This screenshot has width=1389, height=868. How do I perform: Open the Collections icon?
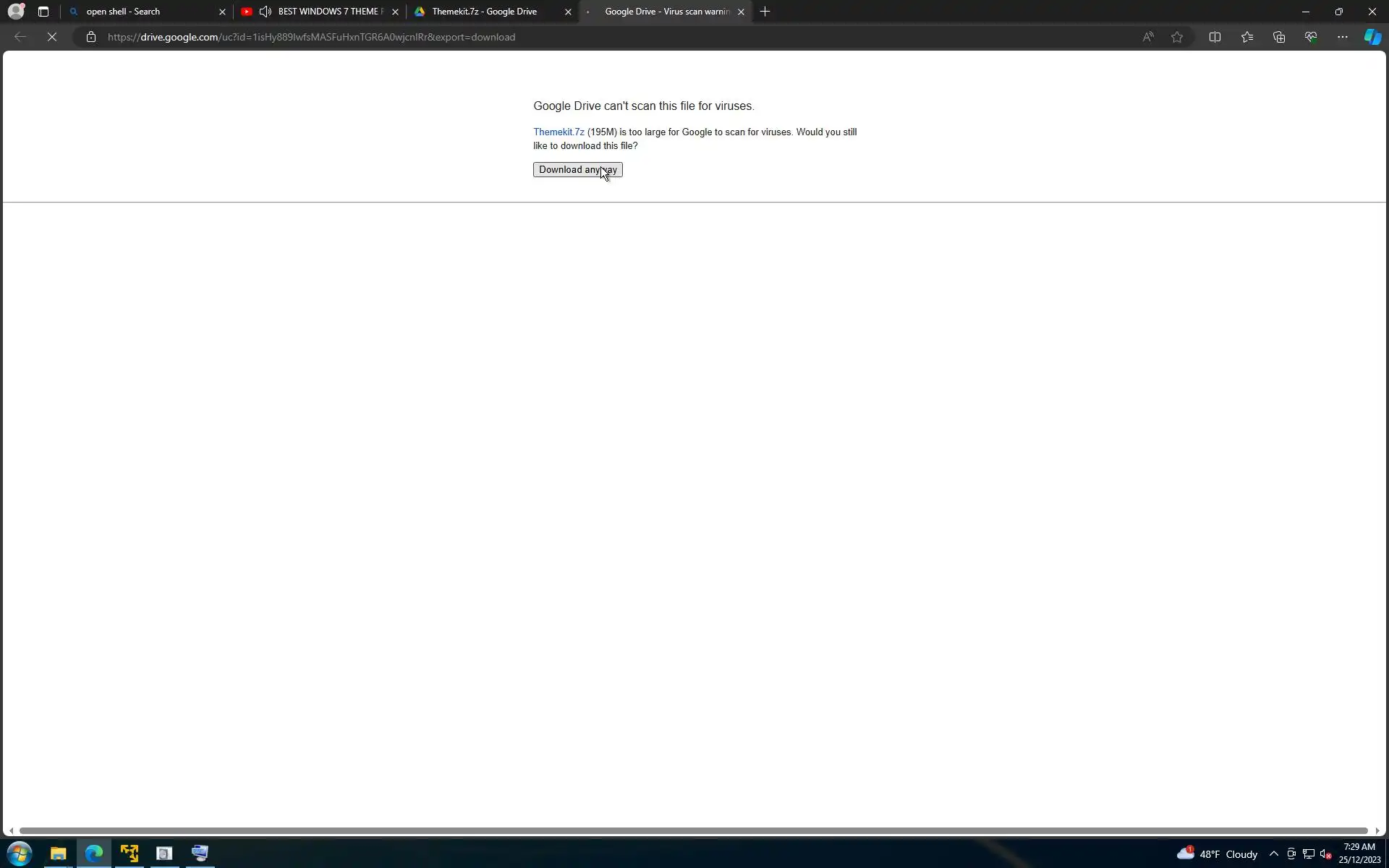(1278, 37)
